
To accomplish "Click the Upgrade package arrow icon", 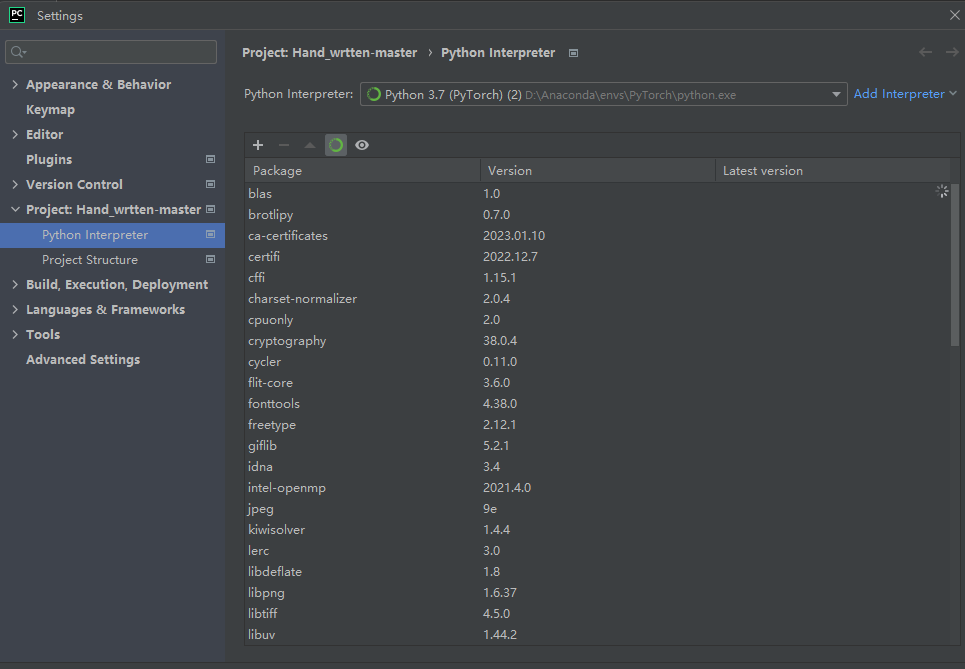I will [x=310, y=145].
